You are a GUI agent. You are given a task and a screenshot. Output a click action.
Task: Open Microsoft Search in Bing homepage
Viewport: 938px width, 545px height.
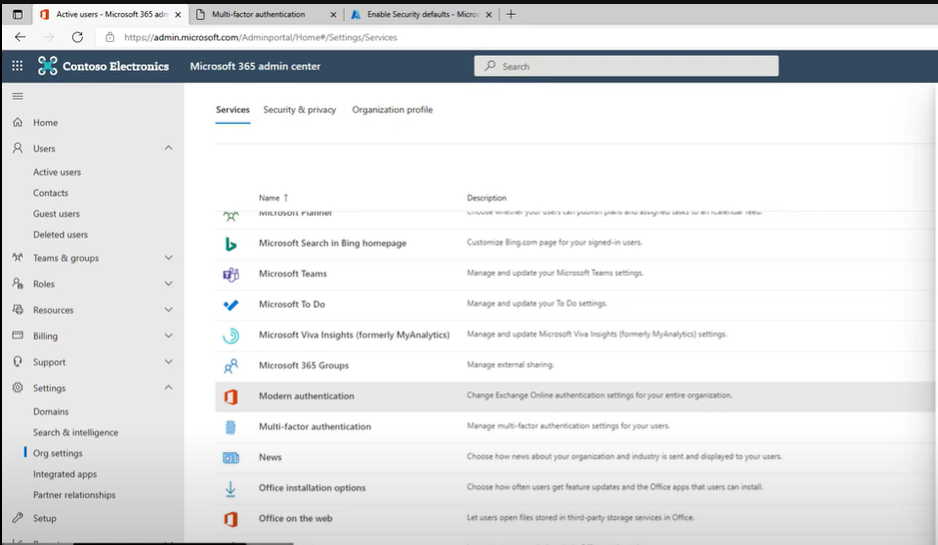333,243
